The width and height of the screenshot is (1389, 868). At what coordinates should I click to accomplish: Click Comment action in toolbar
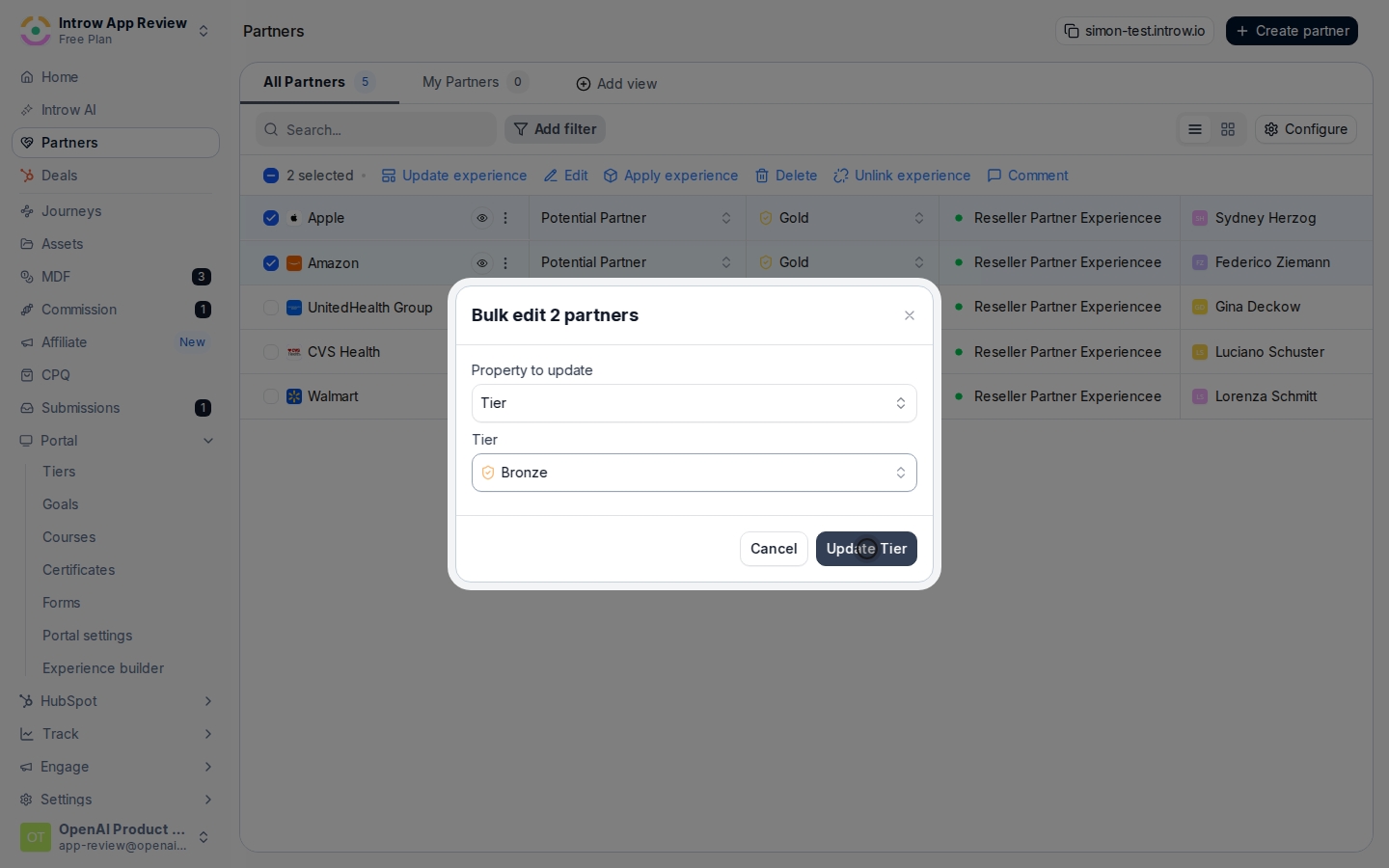1027,176
